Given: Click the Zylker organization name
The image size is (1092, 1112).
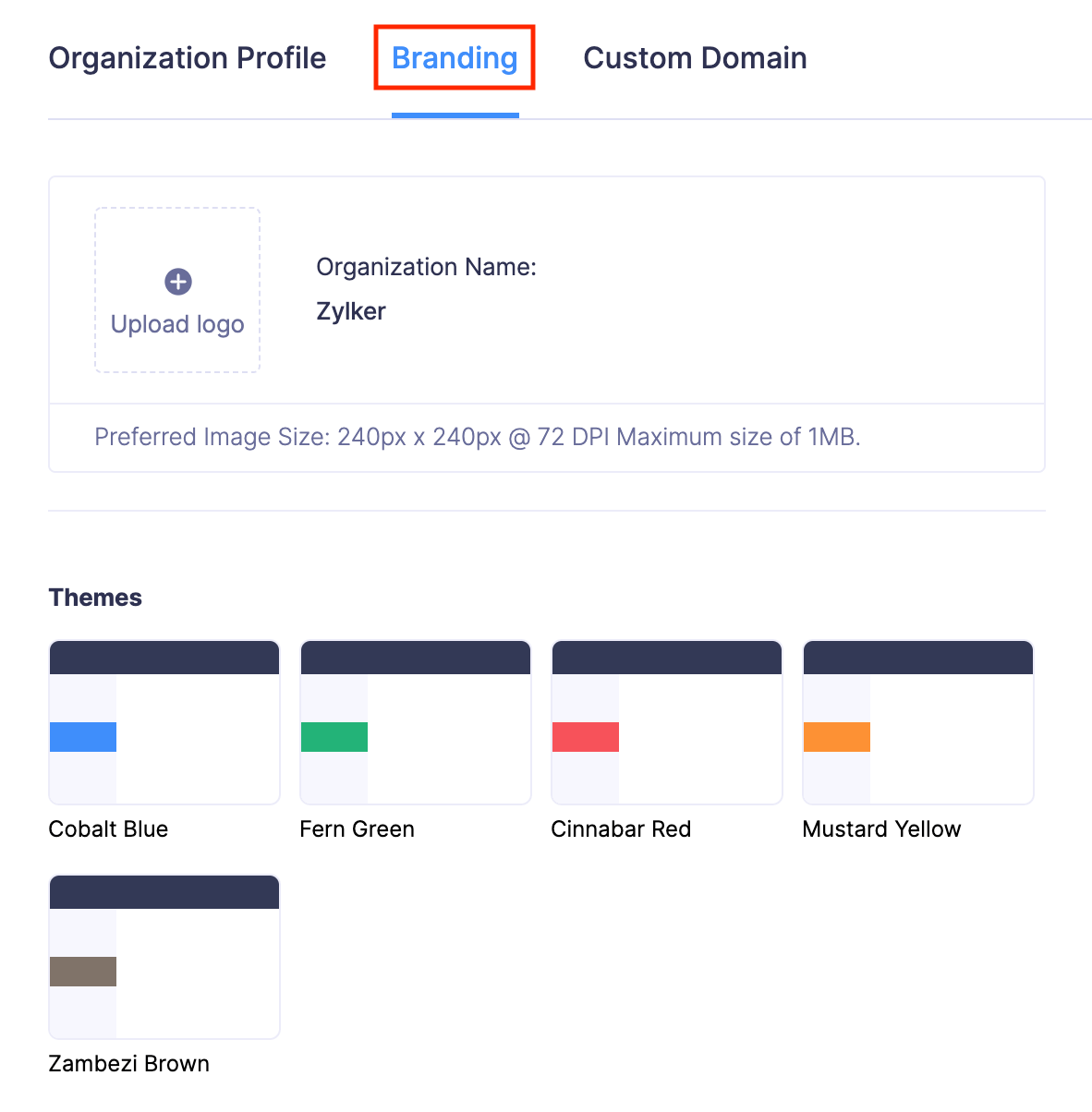Looking at the screenshot, I should coord(351,311).
